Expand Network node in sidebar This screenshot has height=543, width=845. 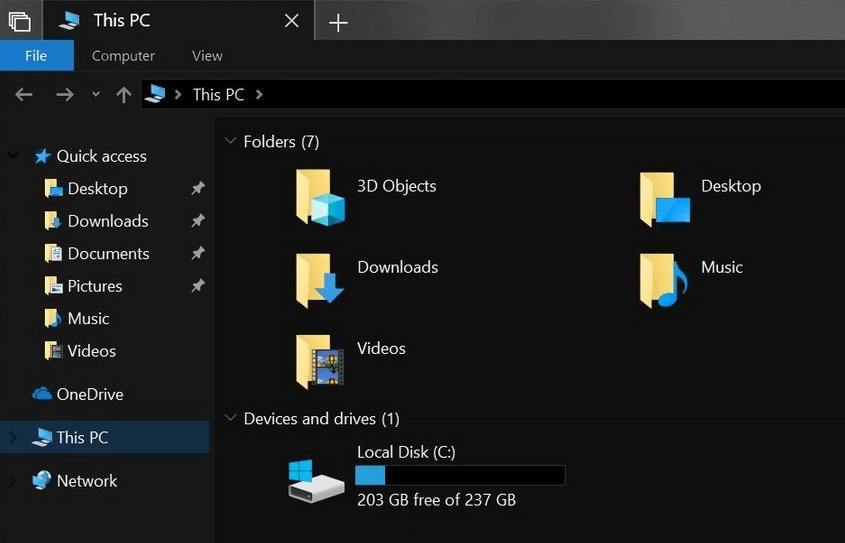point(13,481)
